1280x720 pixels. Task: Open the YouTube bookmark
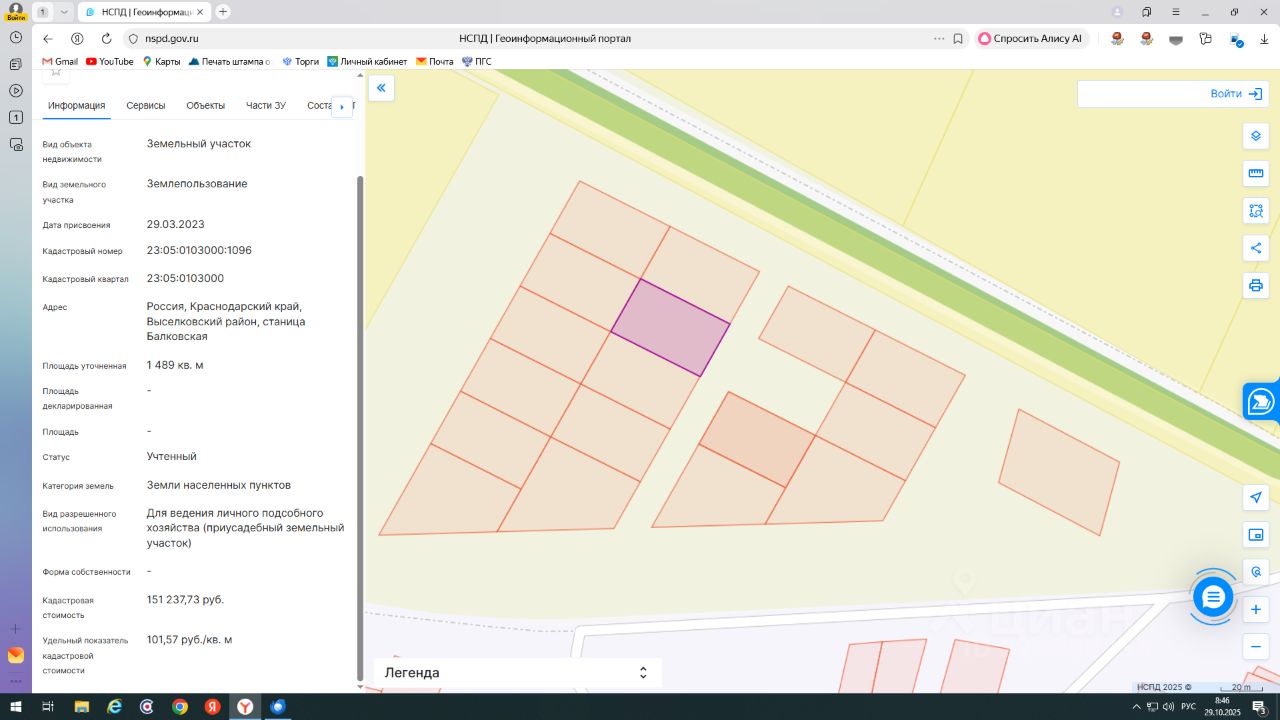[110, 62]
